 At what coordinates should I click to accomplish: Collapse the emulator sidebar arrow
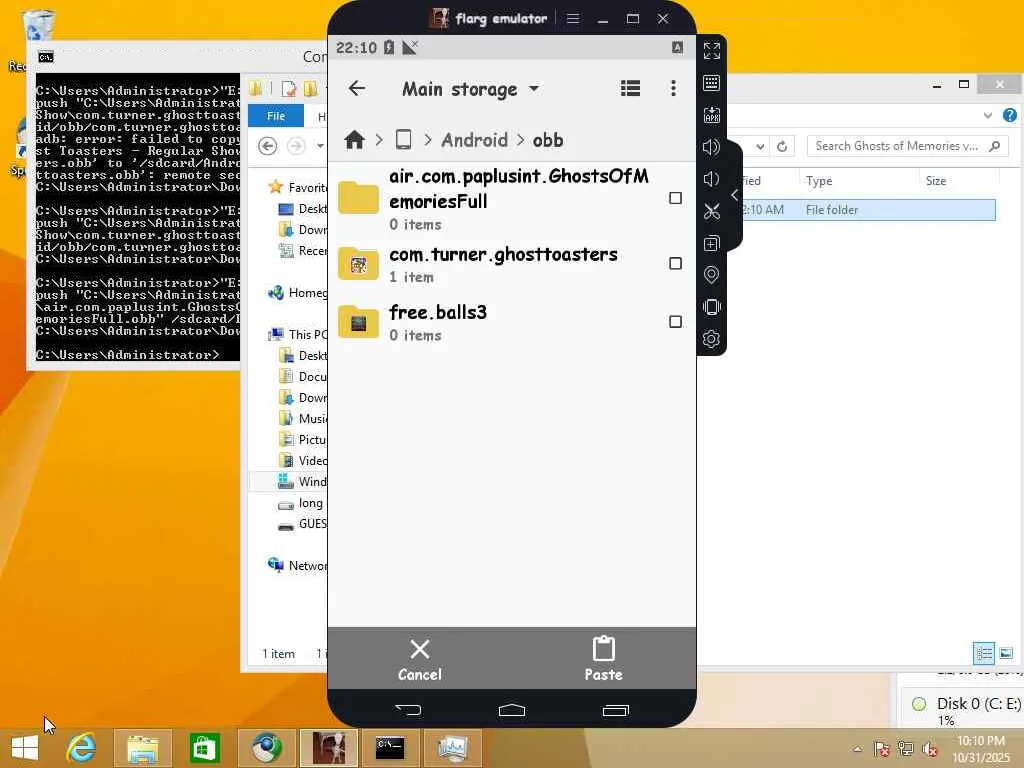coord(735,195)
